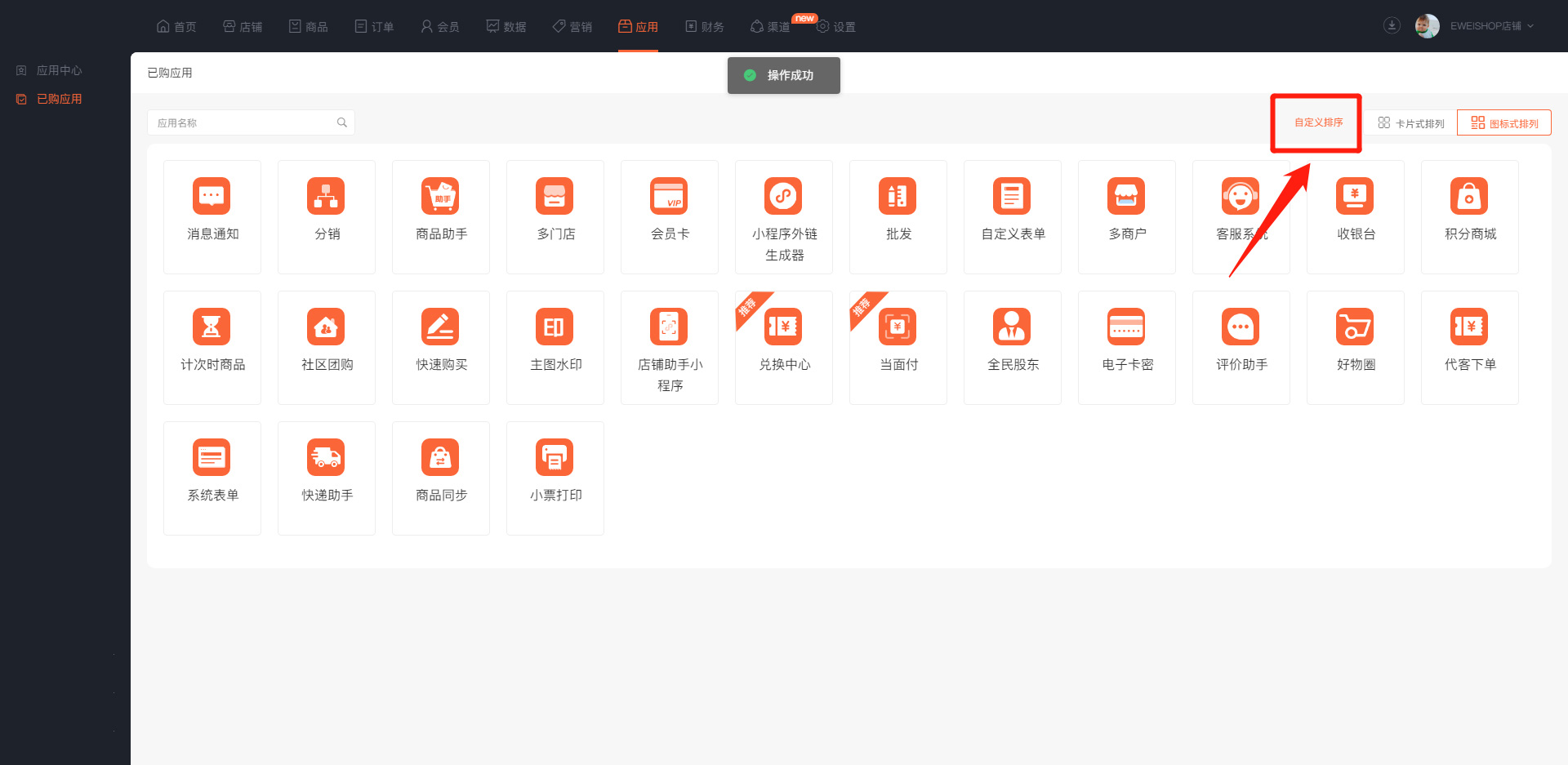Open the 商品 top menu

(309, 27)
